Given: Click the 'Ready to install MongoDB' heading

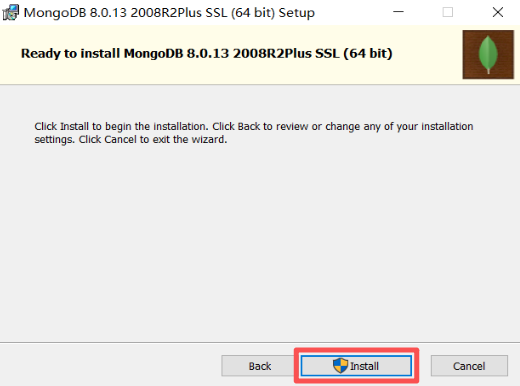Looking at the screenshot, I should tap(207, 54).
